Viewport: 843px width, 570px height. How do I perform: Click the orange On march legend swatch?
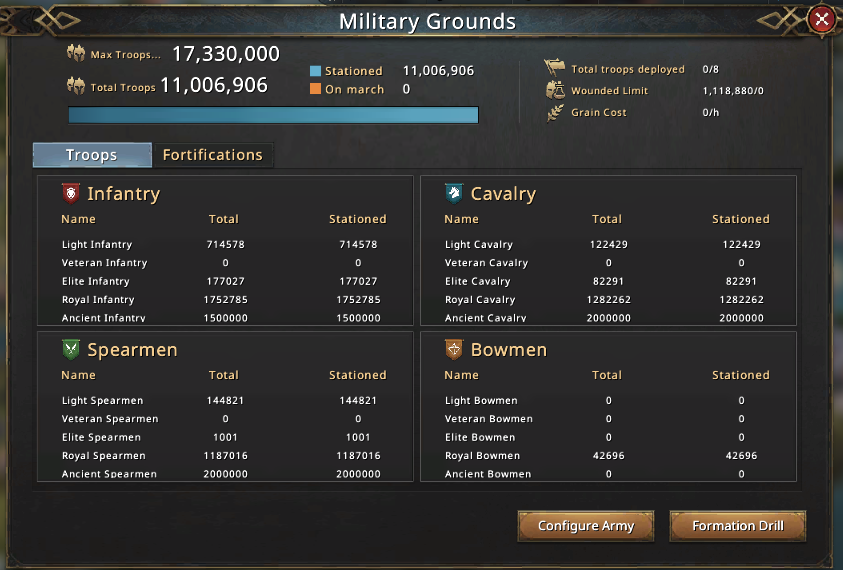(x=316, y=89)
